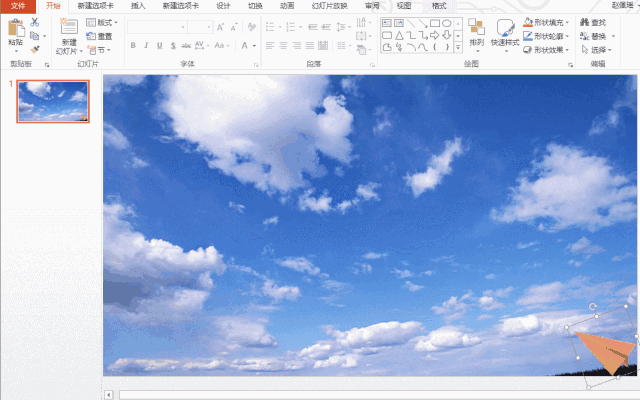Screen dimensions: 640x400
Task: Open the Clipboard (剪贴板) dialog launcher
Action: tap(47, 65)
